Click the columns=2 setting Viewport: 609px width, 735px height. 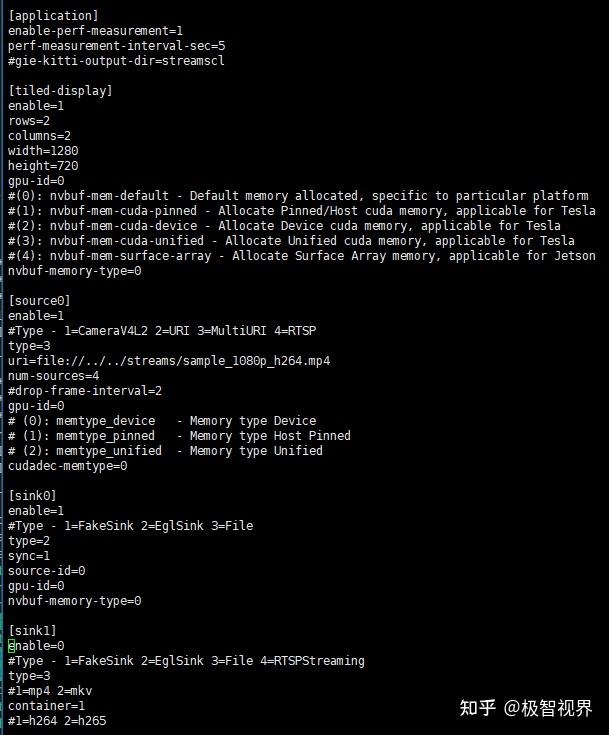[39, 136]
